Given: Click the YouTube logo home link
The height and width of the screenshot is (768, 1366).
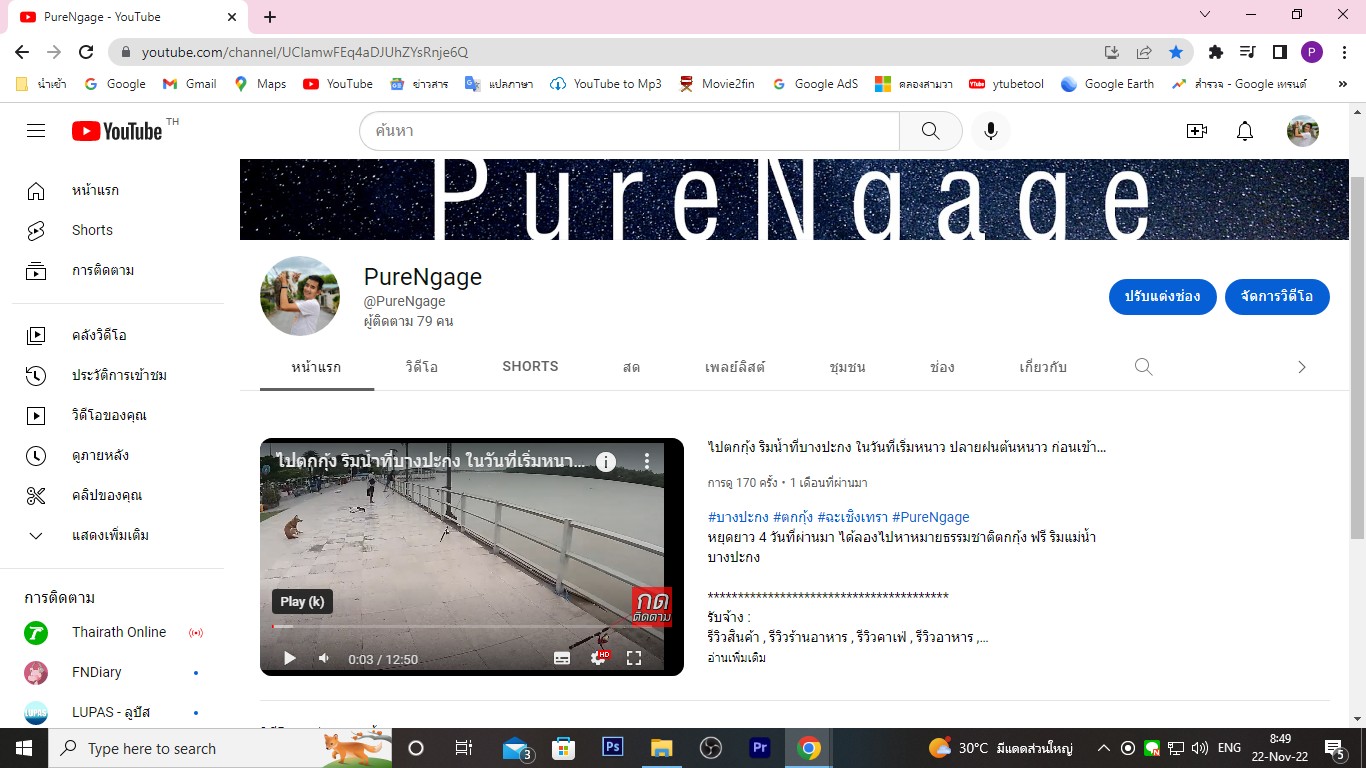Looking at the screenshot, I should coord(117,131).
